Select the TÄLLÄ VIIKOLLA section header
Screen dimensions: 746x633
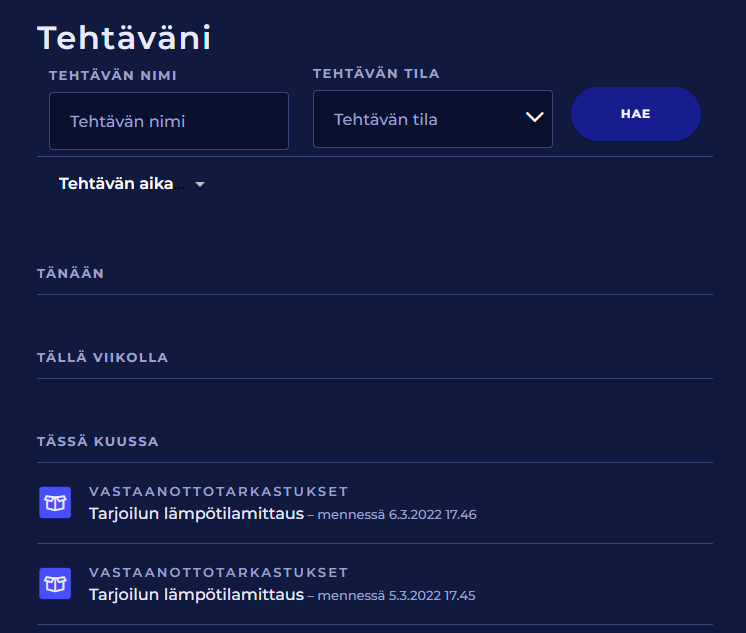(102, 357)
